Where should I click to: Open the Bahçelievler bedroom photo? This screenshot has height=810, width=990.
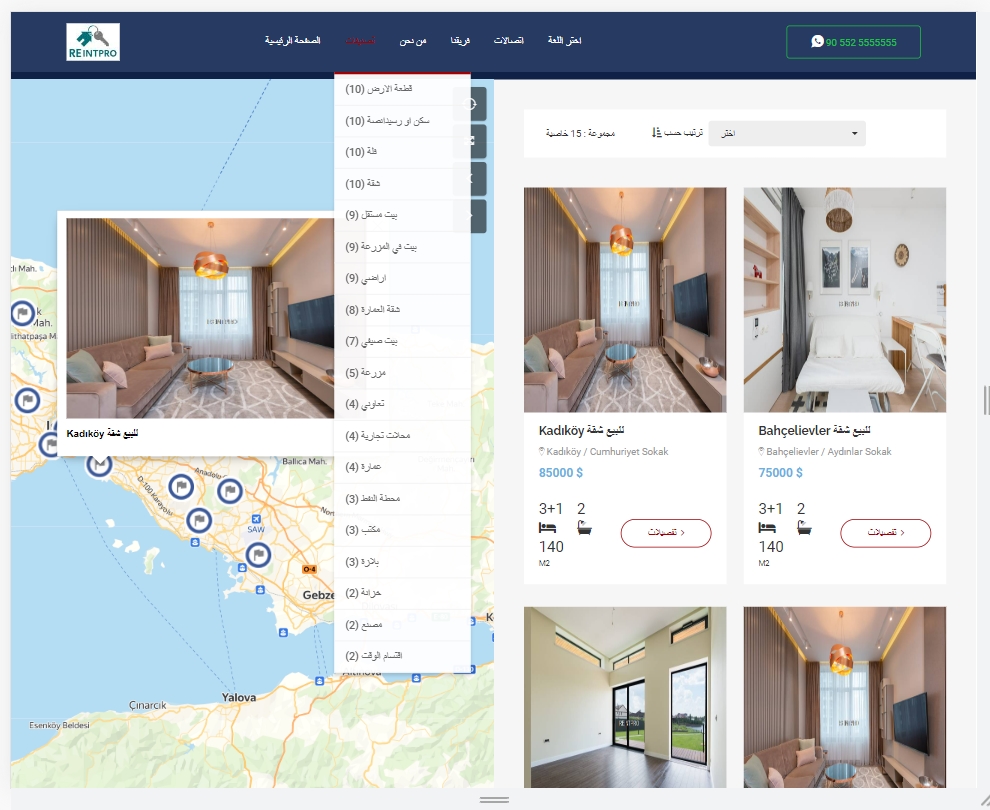(x=845, y=300)
